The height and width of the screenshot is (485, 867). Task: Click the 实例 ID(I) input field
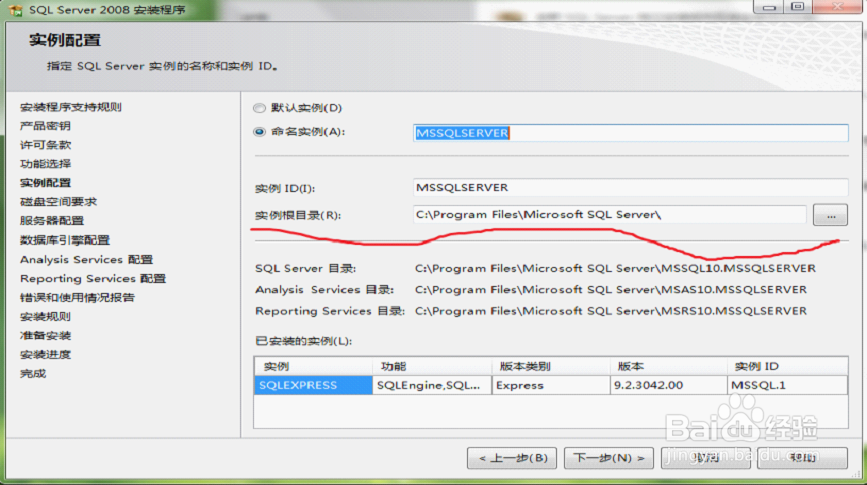click(630, 187)
